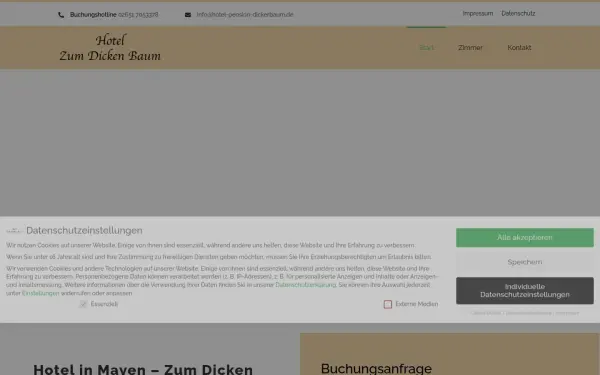Open the Zimmer menu item
The height and width of the screenshot is (375, 600).
pyautogui.click(x=470, y=47)
